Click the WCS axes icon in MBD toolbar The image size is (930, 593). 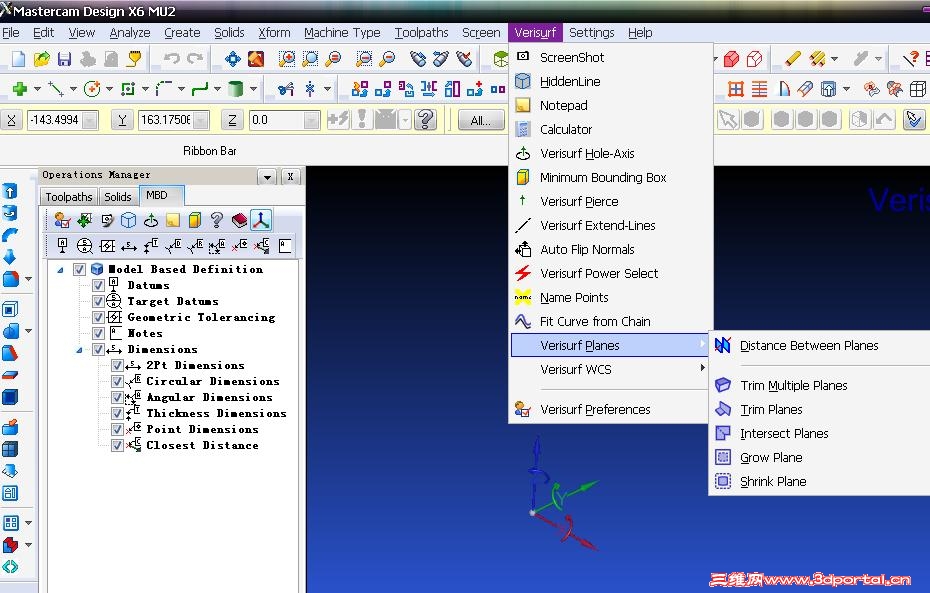pos(261,221)
